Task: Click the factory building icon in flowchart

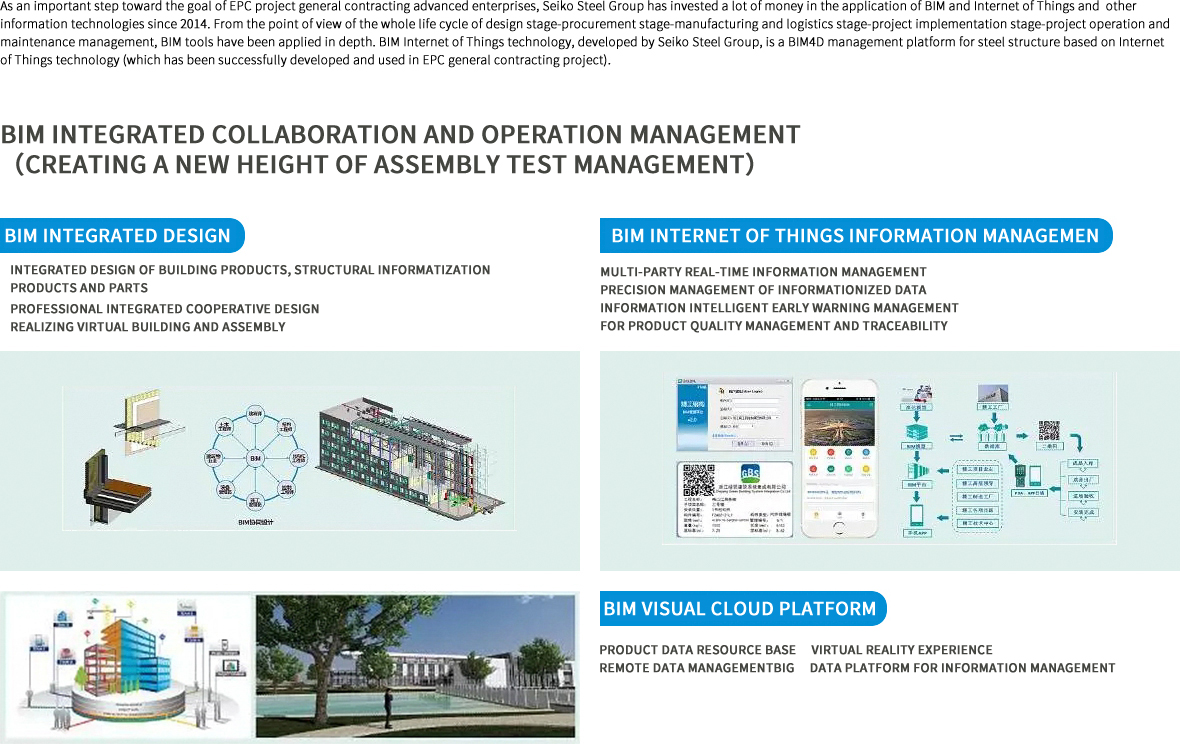Action: 993,395
